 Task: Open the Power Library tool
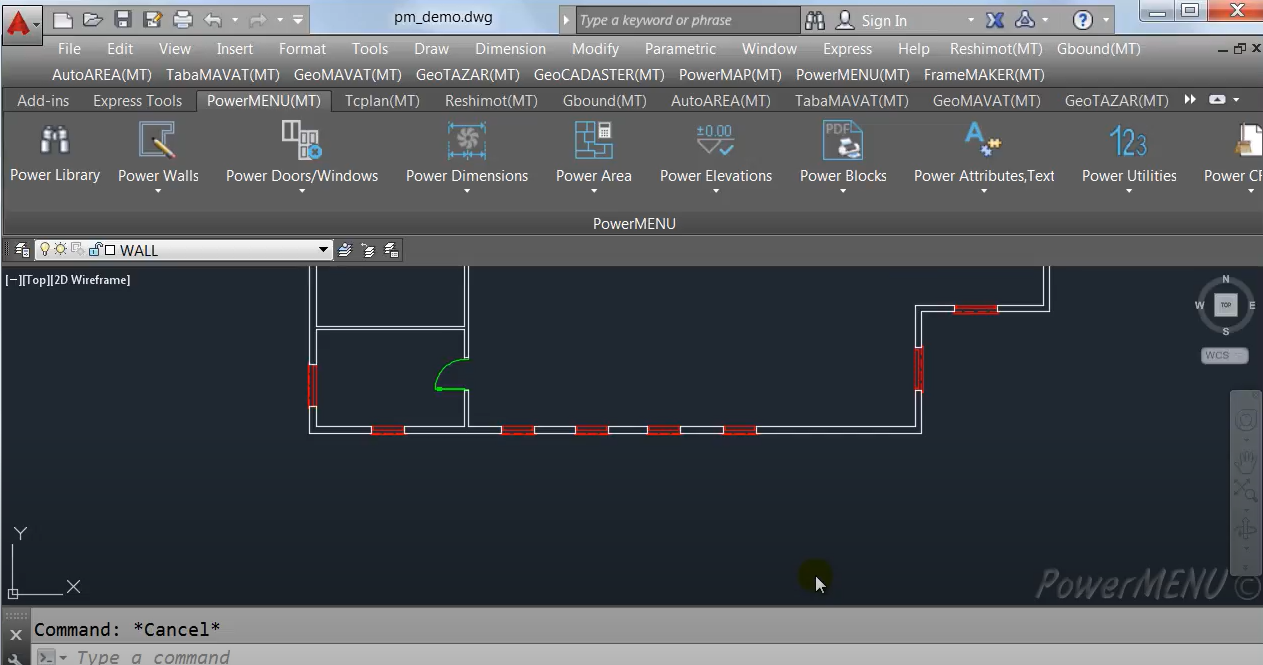pos(55,153)
